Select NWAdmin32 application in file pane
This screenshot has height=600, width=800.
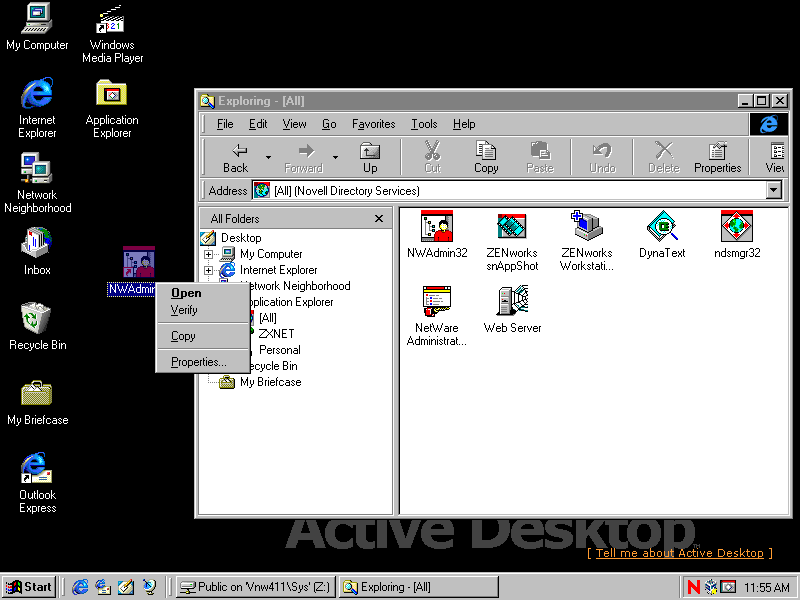(x=437, y=235)
